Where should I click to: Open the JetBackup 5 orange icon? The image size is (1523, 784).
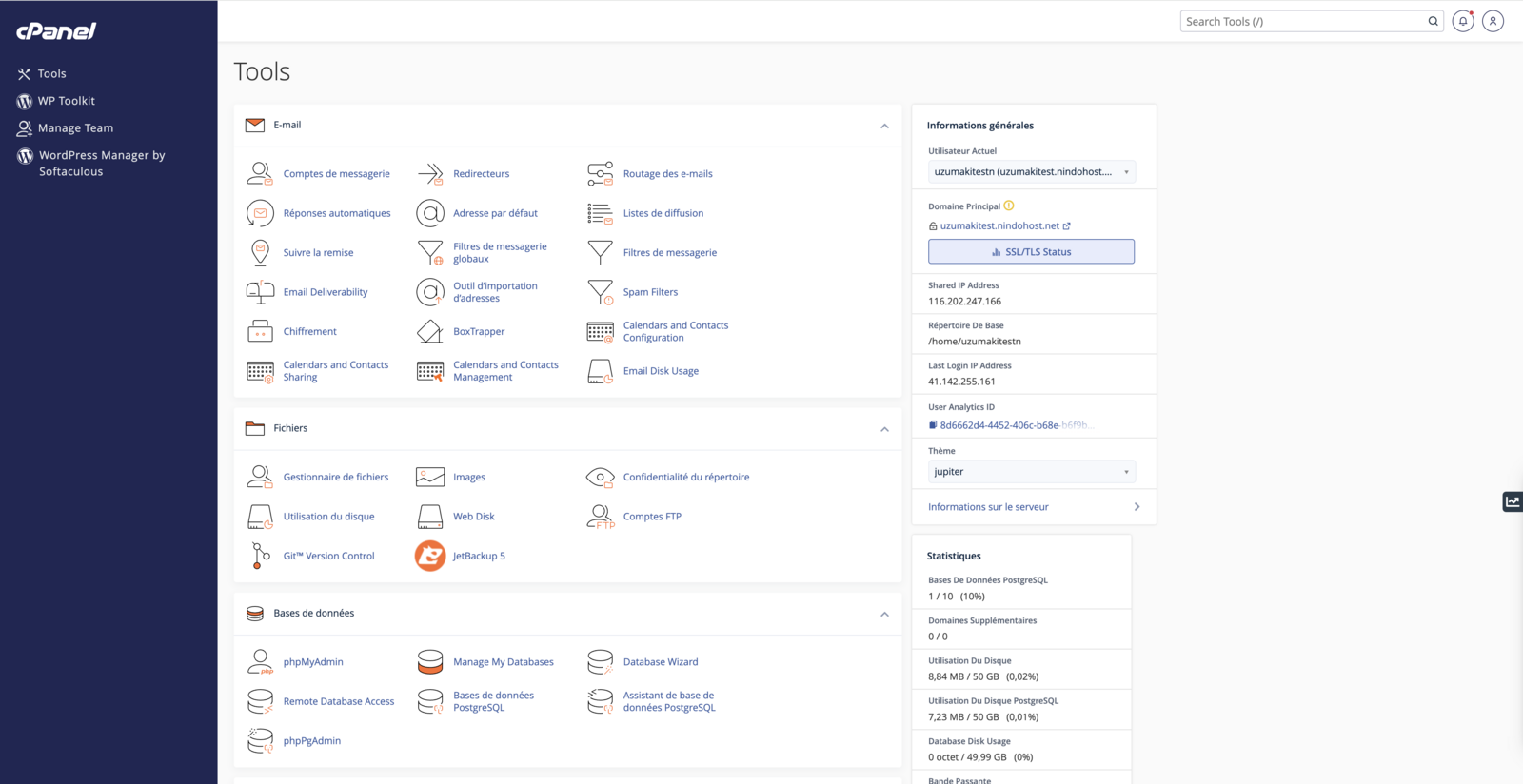[430, 556]
